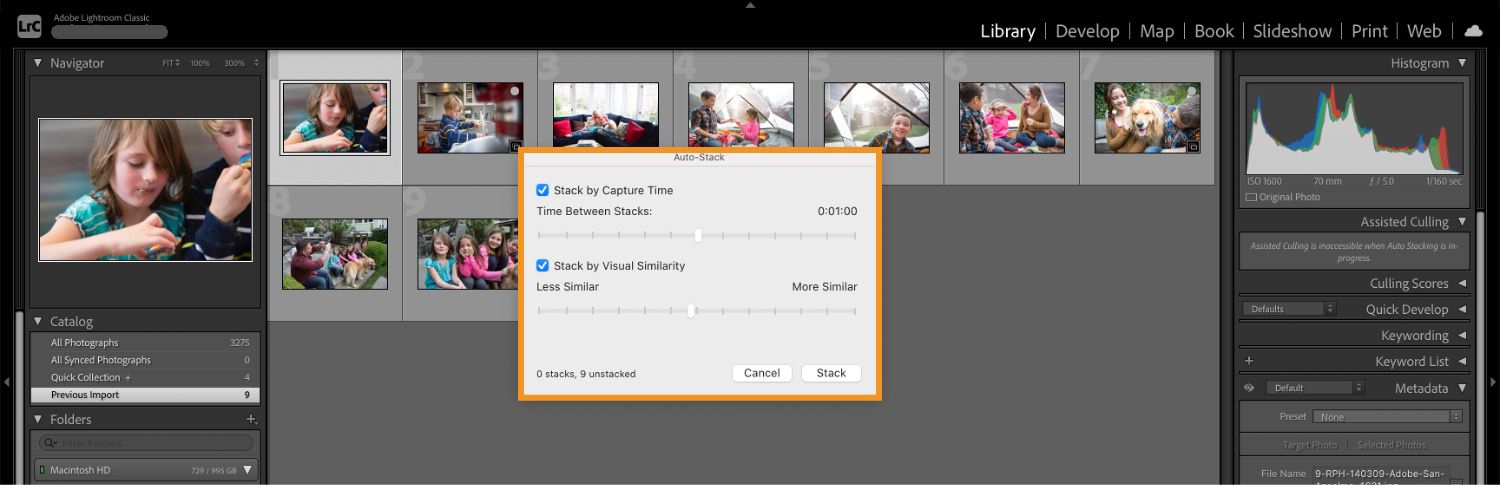Viewport: 1500px width, 485px height.
Task: Collapse the left panel group arrow
Action: point(7,381)
